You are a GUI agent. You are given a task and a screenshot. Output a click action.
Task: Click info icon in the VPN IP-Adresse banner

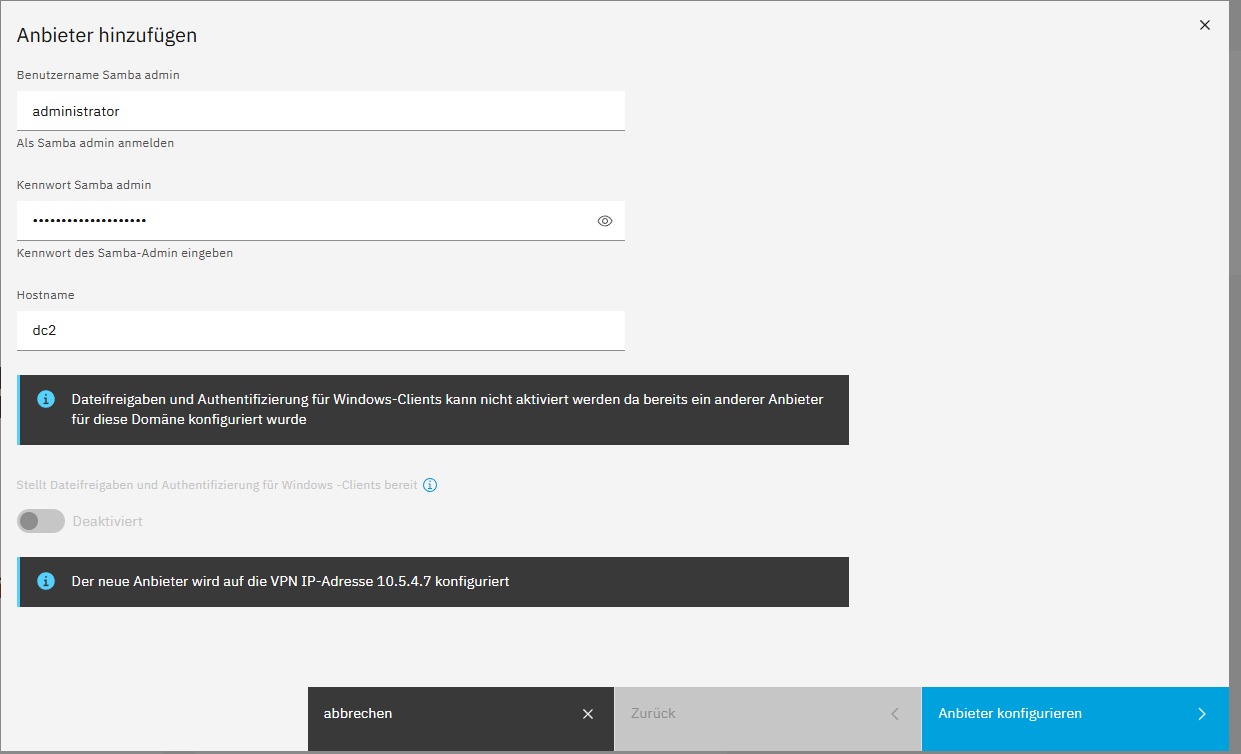[x=46, y=581]
